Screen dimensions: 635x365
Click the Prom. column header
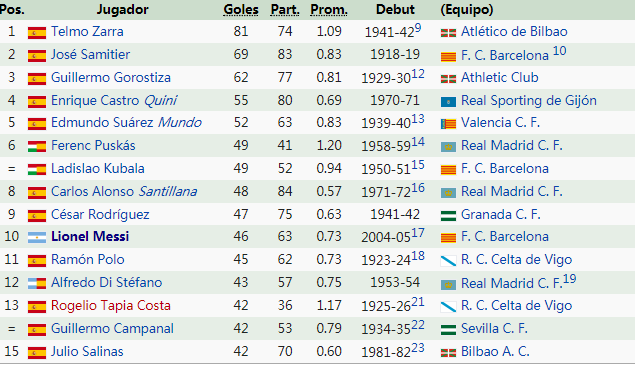[x=329, y=10]
